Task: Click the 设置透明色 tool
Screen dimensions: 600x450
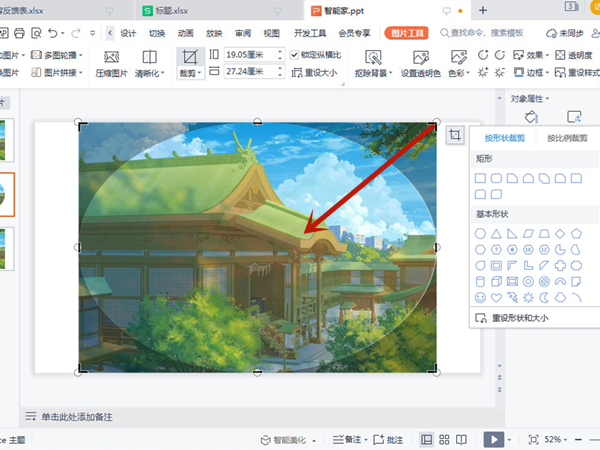Action: (x=419, y=64)
